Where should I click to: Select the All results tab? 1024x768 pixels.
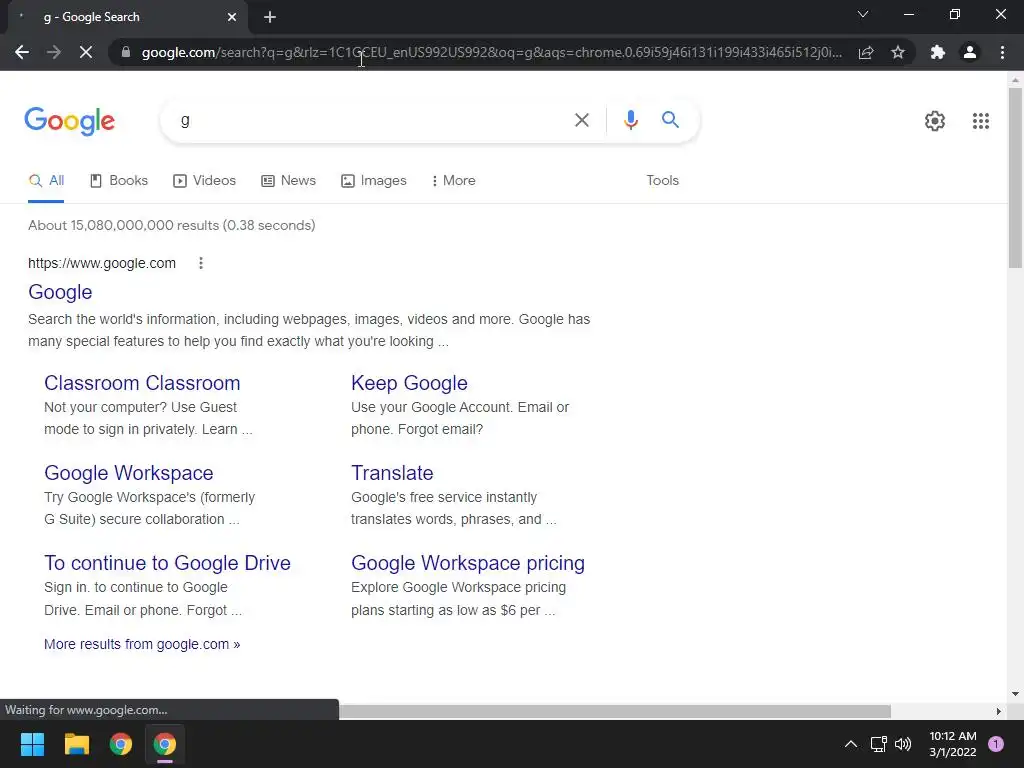[46, 181]
